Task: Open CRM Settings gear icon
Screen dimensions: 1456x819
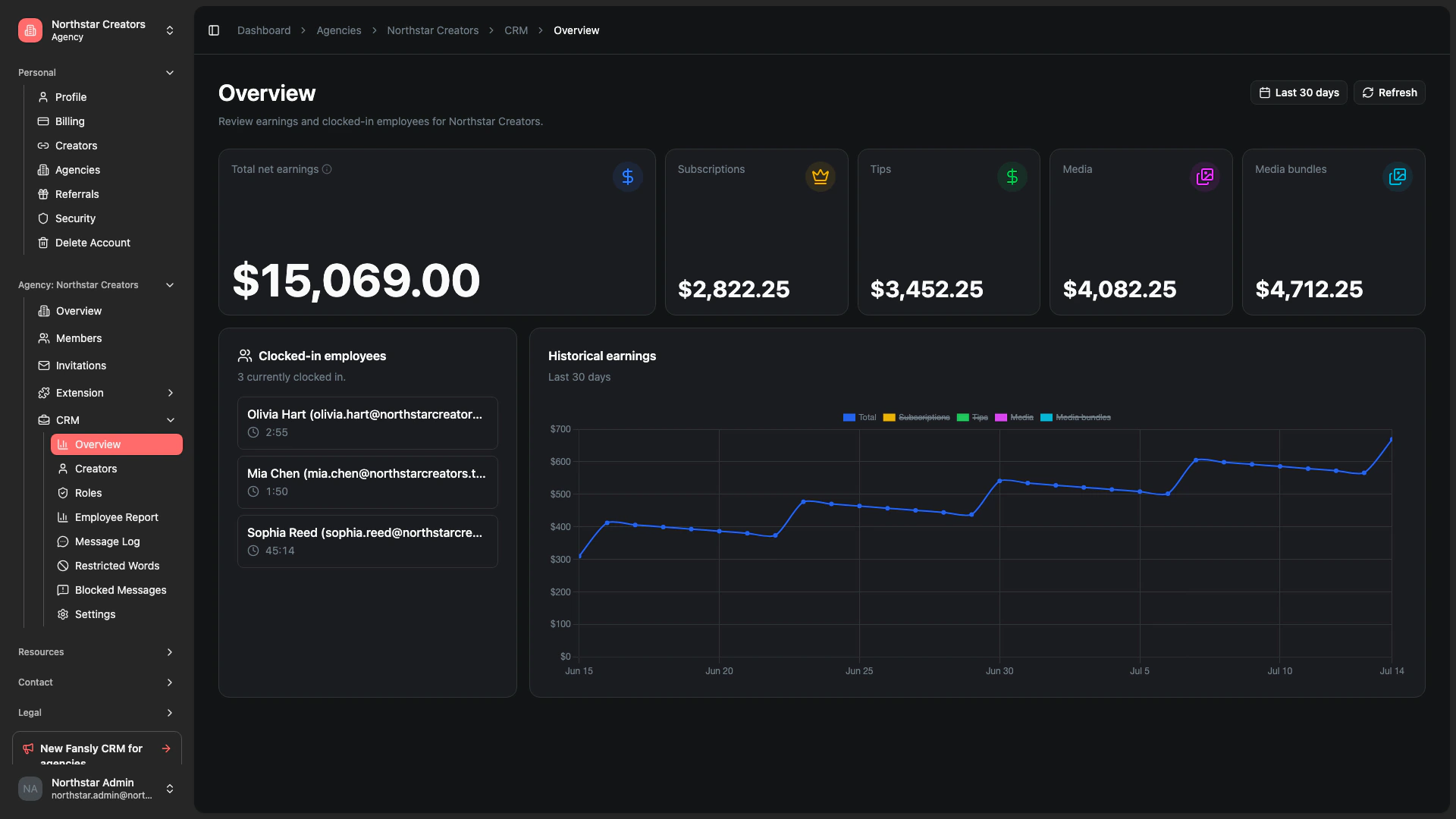Action: [x=63, y=614]
